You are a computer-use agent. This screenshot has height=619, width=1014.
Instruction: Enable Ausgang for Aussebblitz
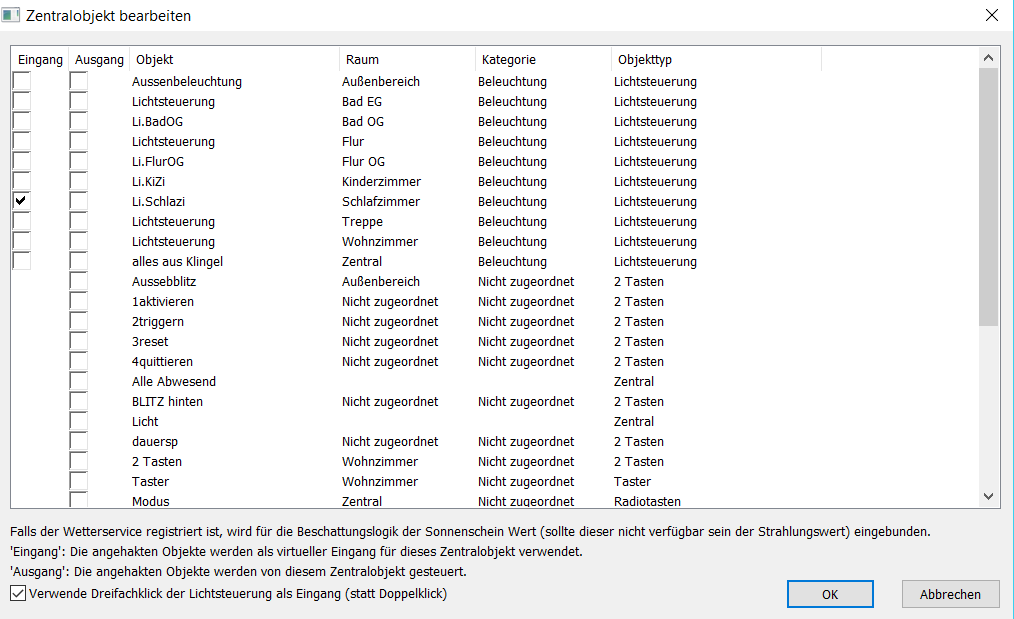pyautogui.click(x=79, y=281)
